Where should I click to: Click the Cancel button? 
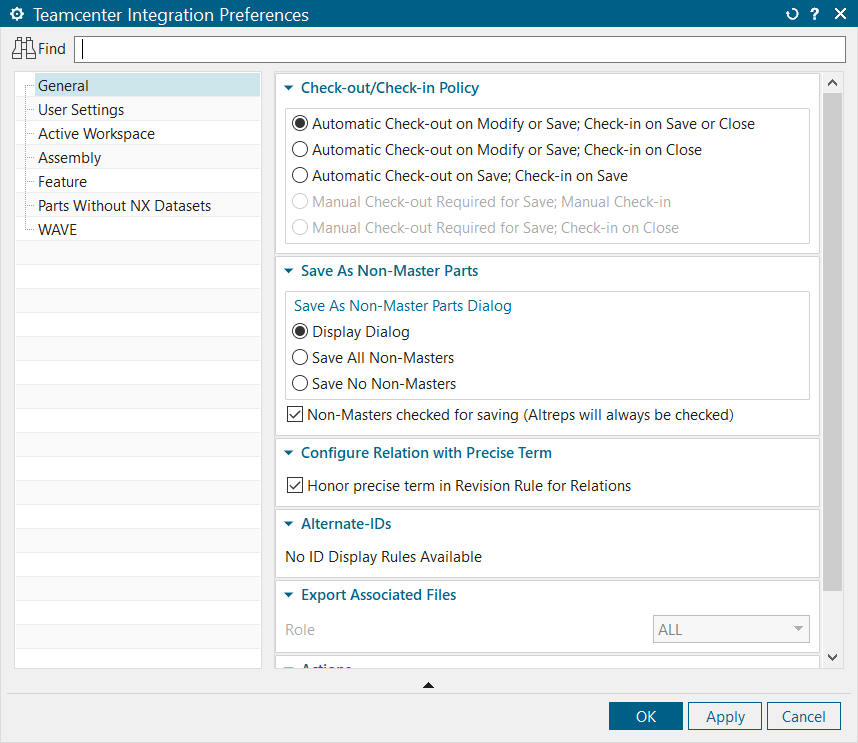click(x=803, y=716)
